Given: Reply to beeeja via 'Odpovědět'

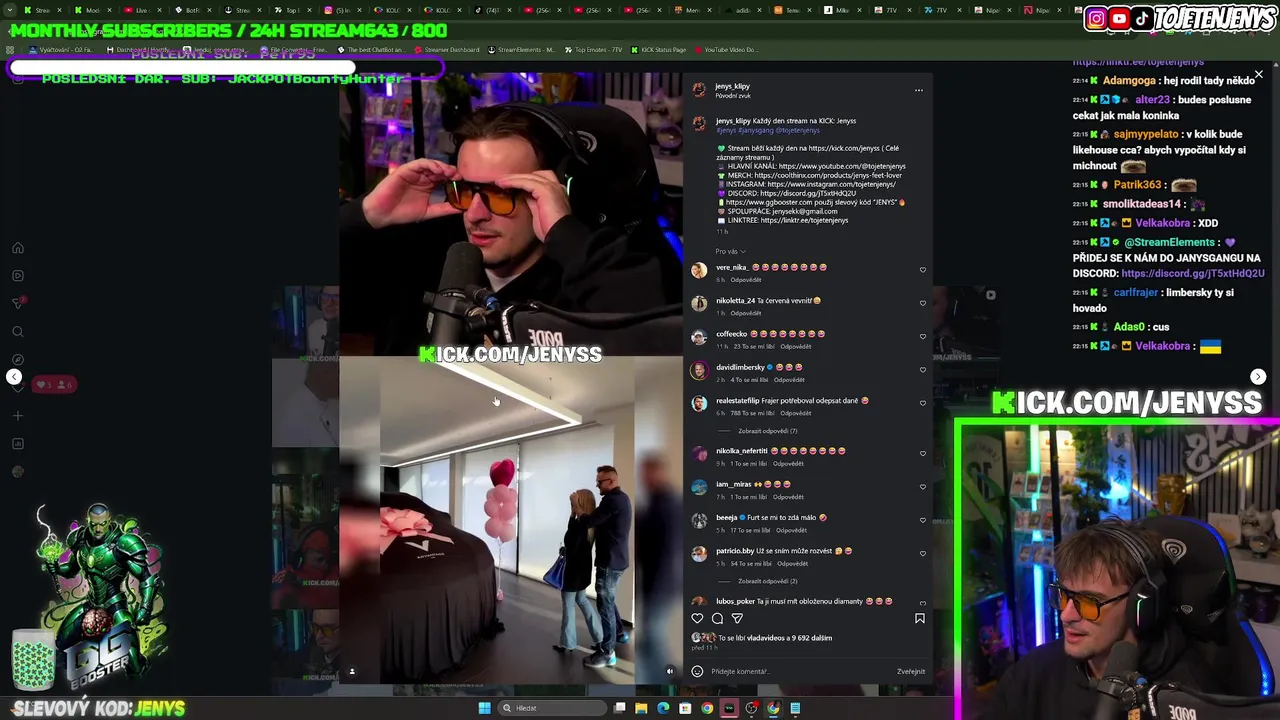Looking at the screenshot, I should [791, 530].
